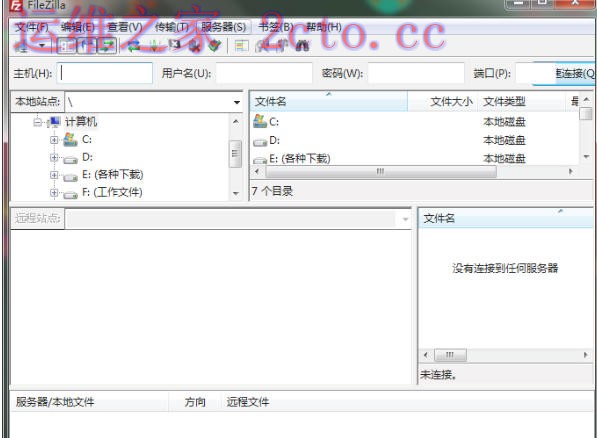The height and width of the screenshot is (438, 597).
Task: Toggle synchronized browsing icon
Action: (282, 46)
